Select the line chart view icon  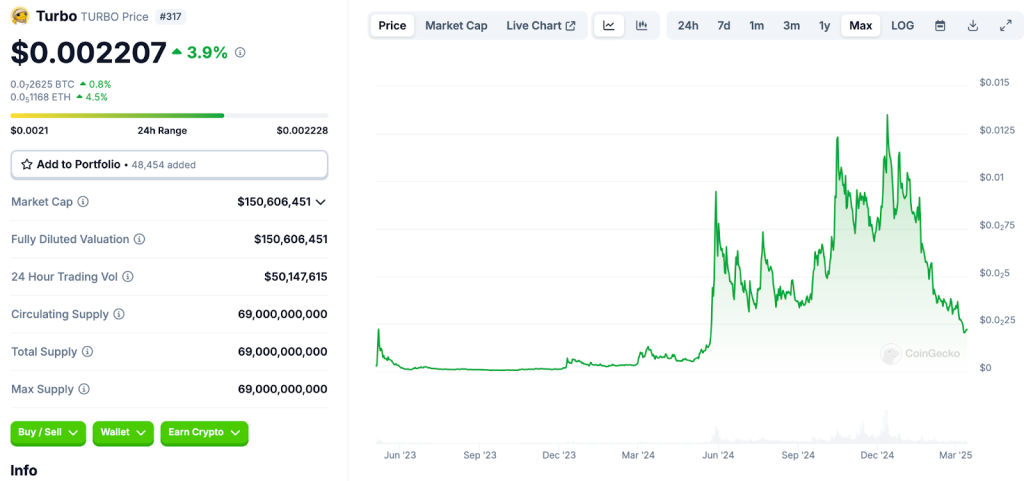[x=609, y=25]
